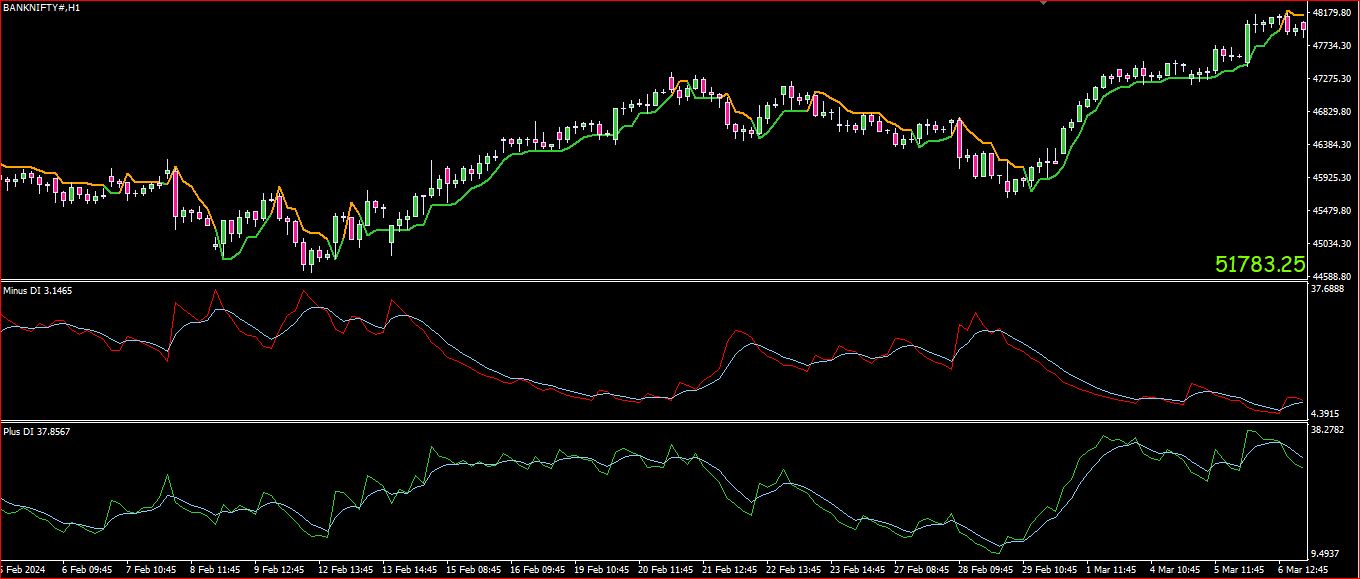Screen dimensions: 1360x579
Task: Click the 9 Feb 12:45 time label
Action: point(279,571)
